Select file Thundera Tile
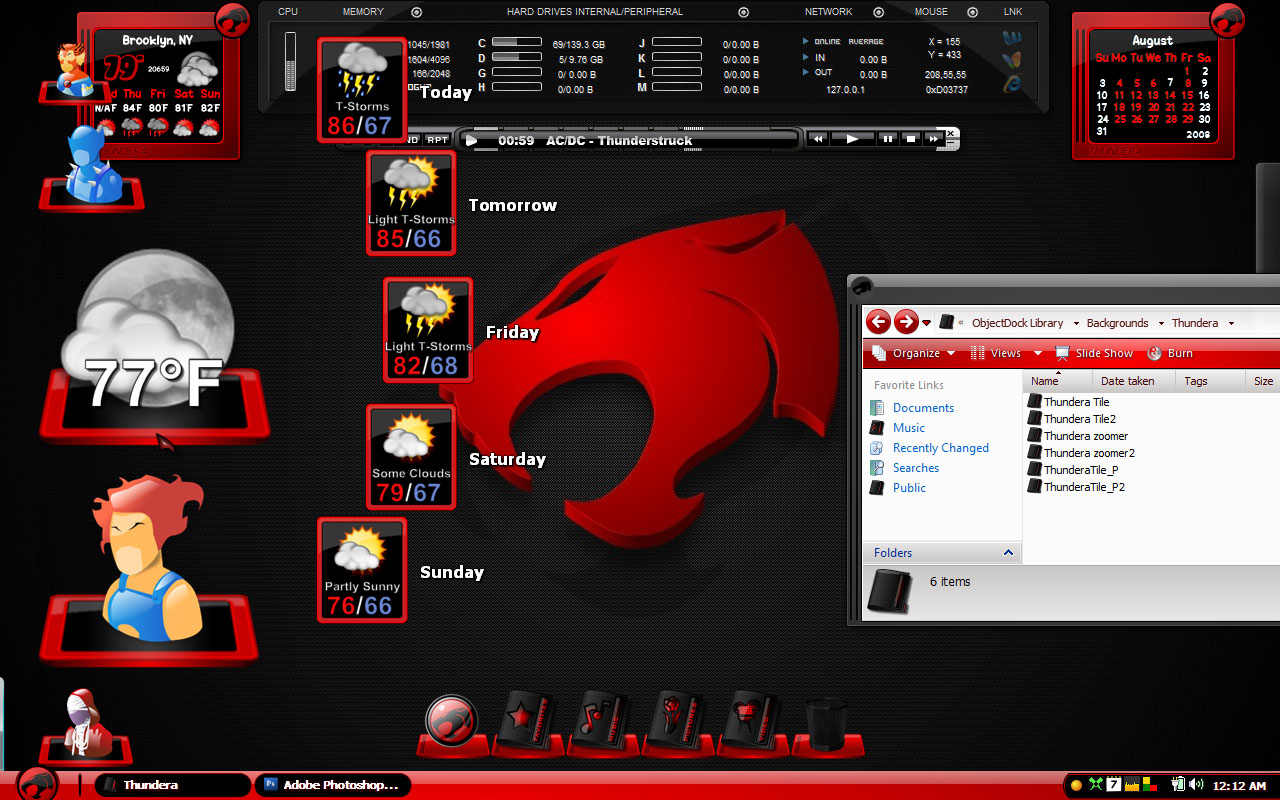The height and width of the screenshot is (800, 1280). tap(1068, 402)
